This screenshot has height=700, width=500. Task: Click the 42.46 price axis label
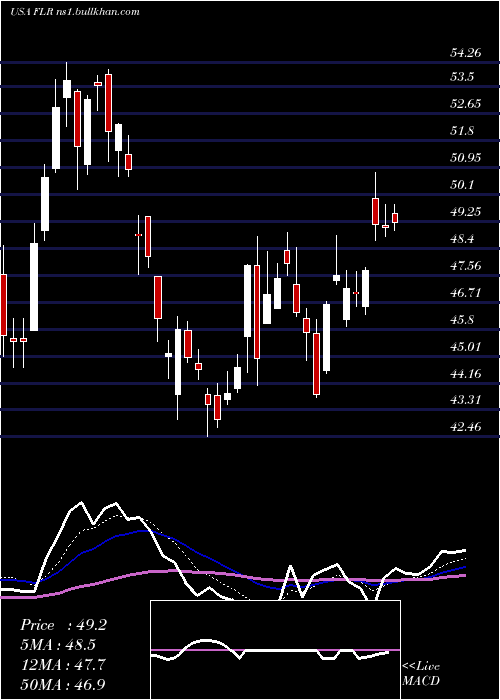[466, 427]
